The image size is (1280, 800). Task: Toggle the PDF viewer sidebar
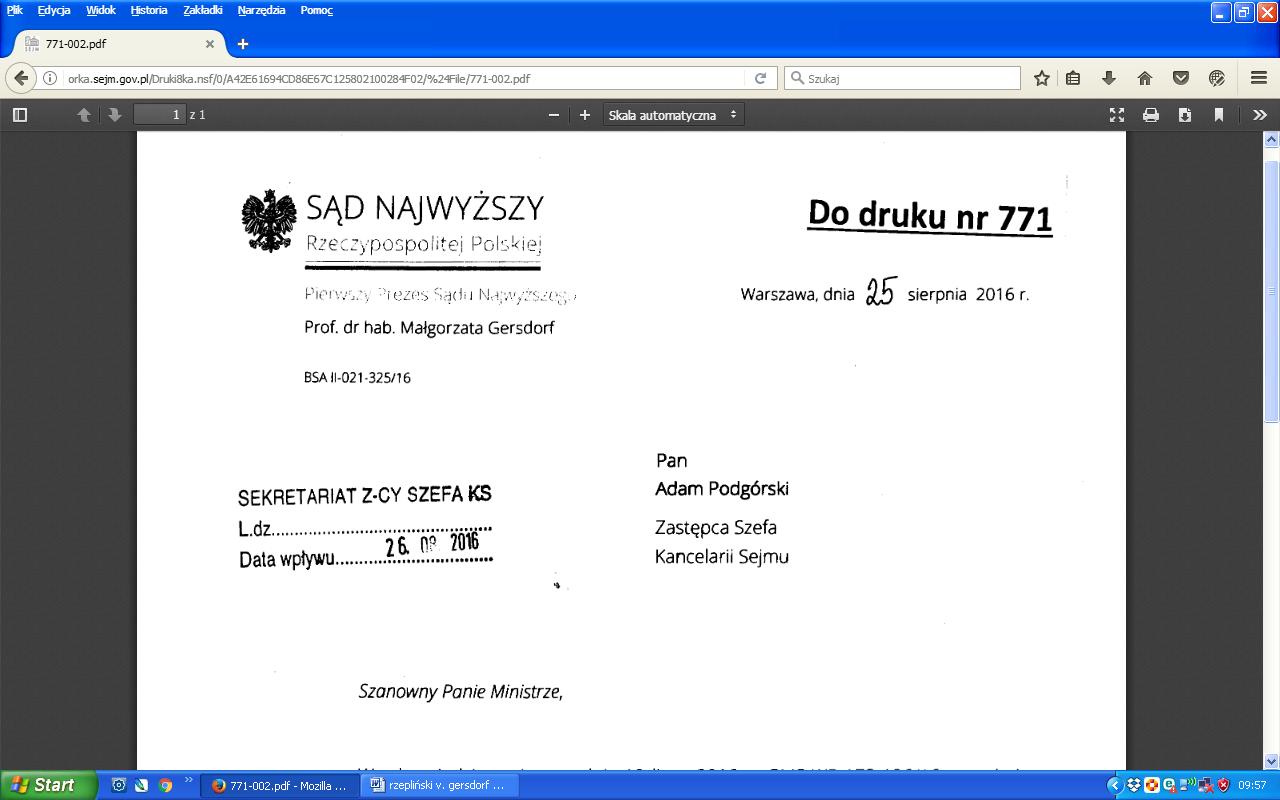tap(20, 115)
